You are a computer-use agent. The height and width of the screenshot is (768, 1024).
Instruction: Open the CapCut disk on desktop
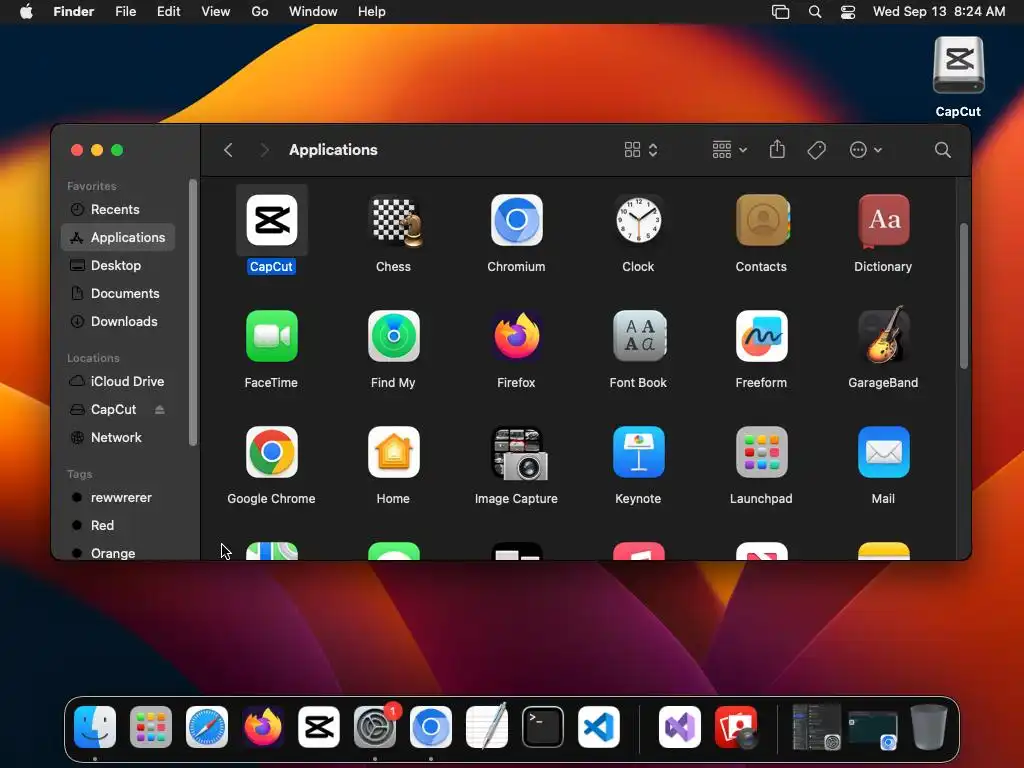(958, 65)
